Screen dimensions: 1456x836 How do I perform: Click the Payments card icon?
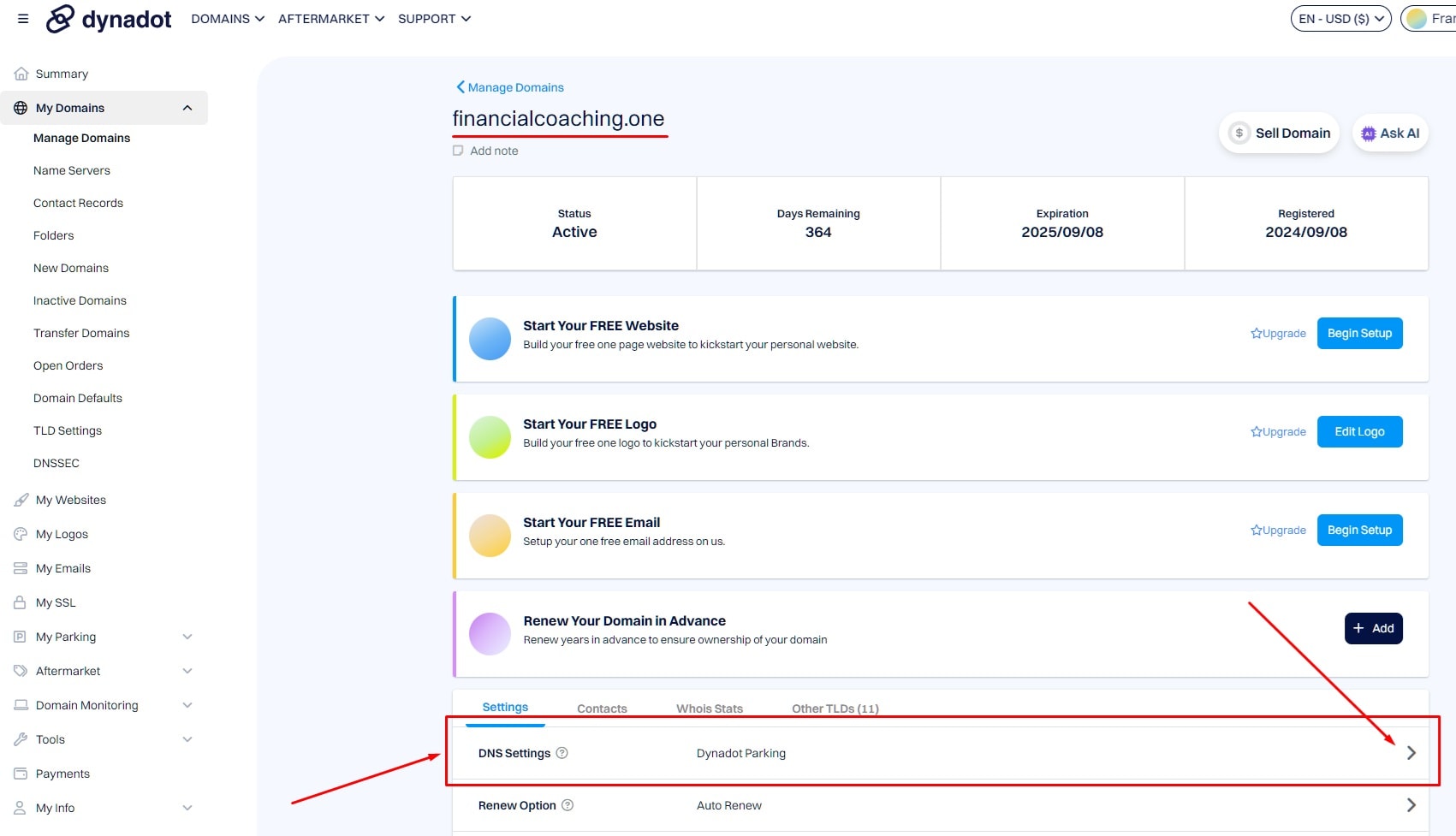21,774
